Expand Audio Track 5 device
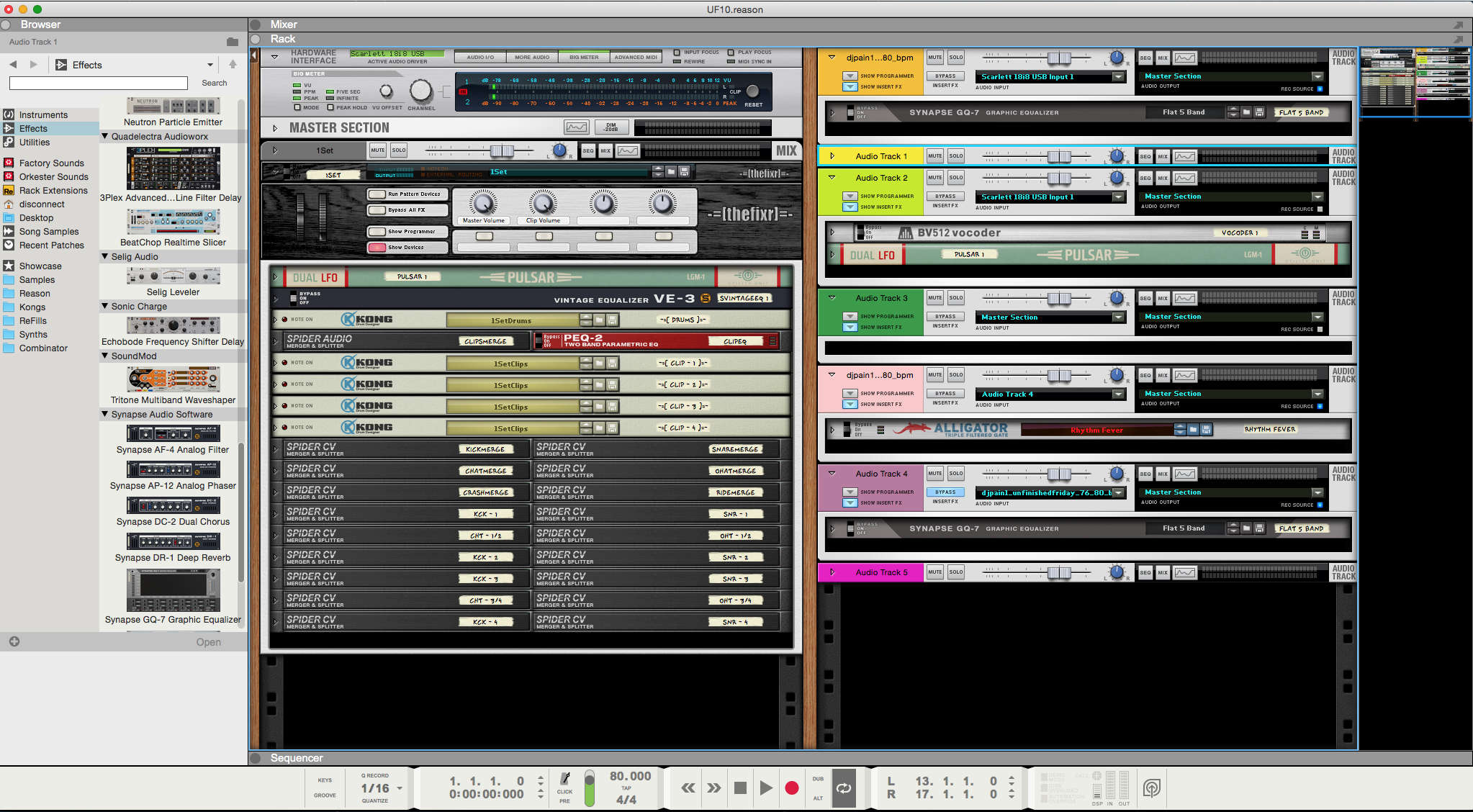The width and height of the screenshot is (1473, 812). pos(832,572)
